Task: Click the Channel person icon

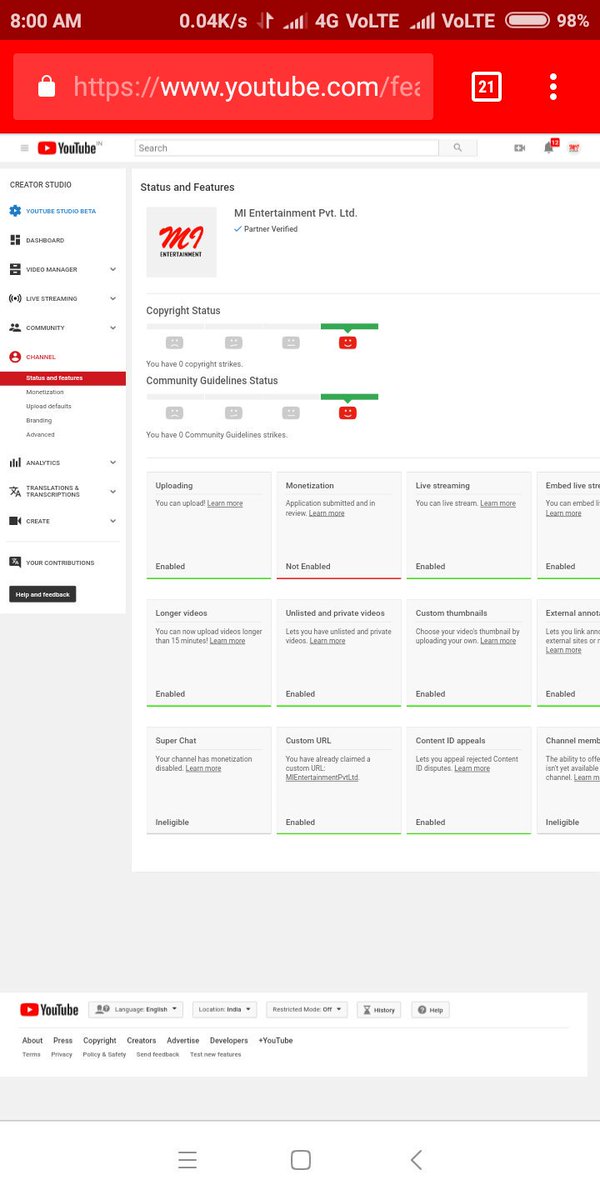Action: (x=15, y=356)
